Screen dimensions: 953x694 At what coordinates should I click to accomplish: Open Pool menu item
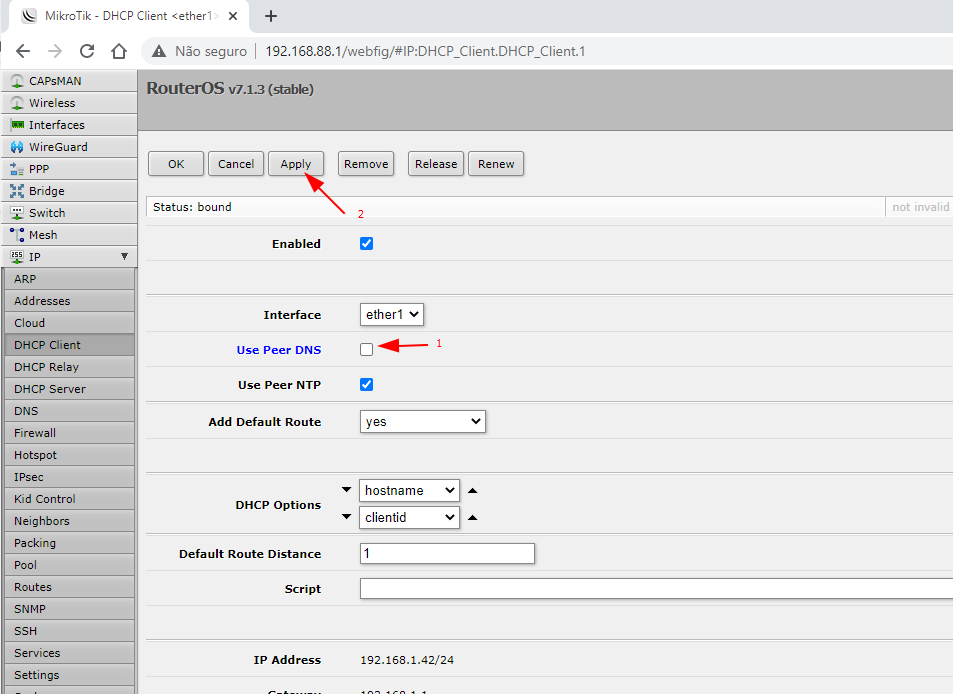(69, 565)
